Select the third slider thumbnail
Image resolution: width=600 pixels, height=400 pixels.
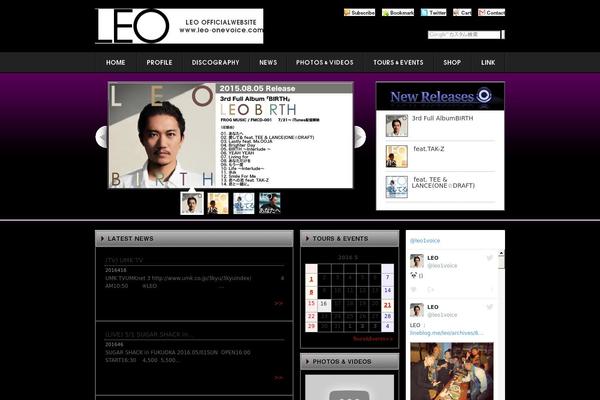[x=244, y=203]
